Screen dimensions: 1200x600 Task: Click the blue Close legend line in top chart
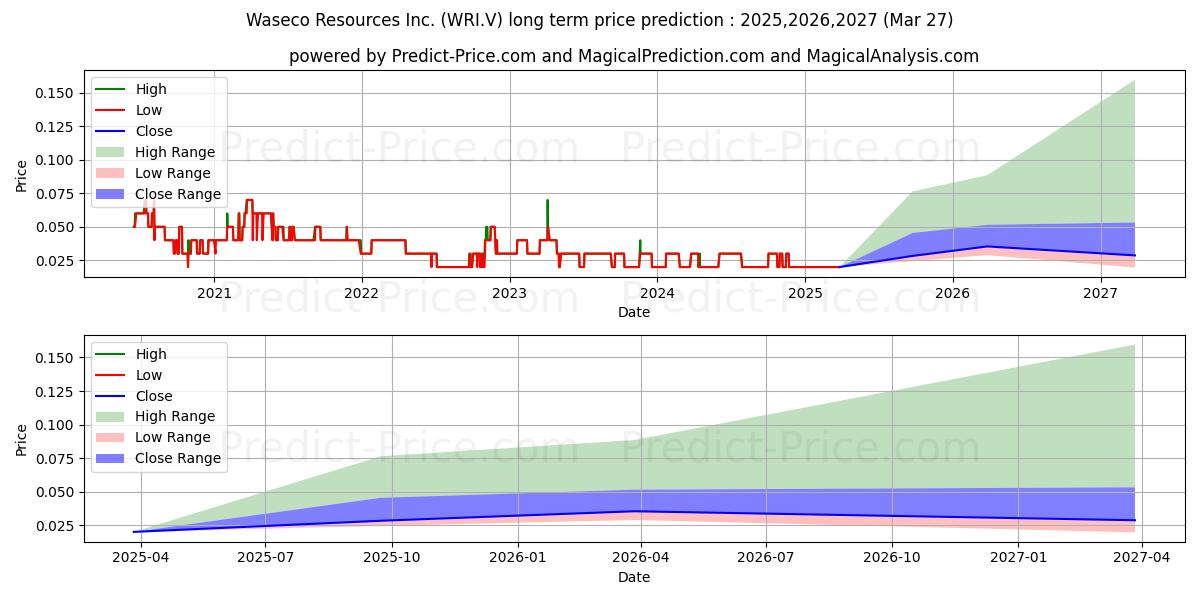point(113,132)
